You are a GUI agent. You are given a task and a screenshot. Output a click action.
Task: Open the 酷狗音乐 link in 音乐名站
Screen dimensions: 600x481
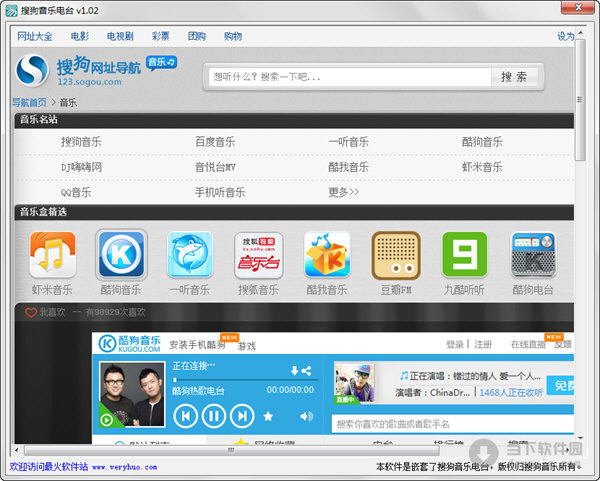click(482, 142)
